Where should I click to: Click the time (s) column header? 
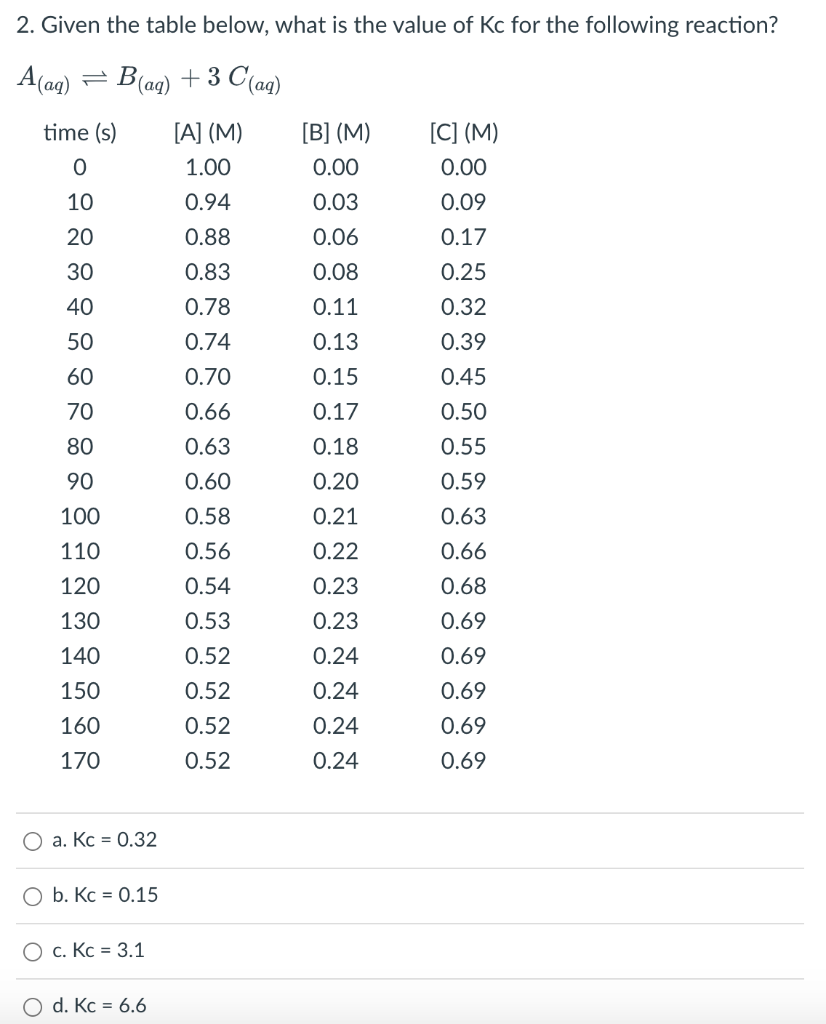point(79,133)
